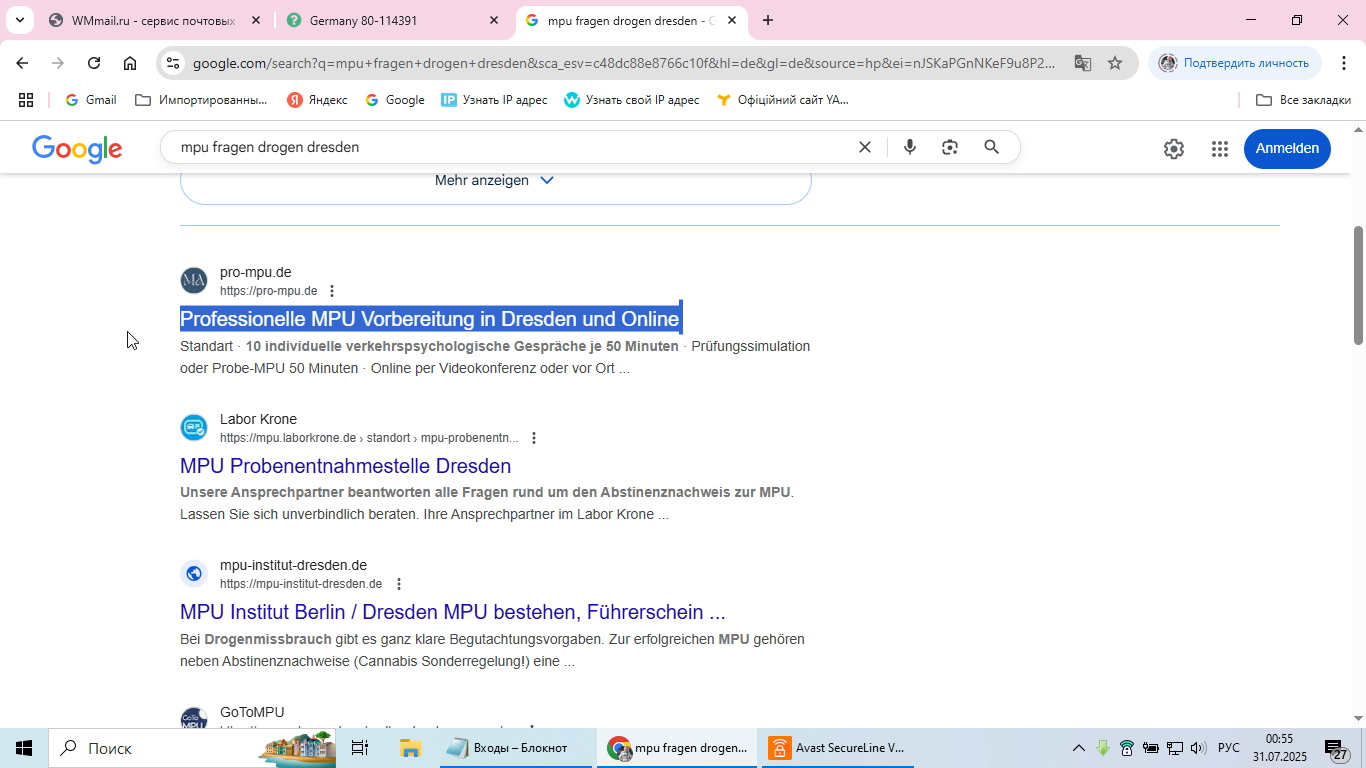Open the Google bookmark
This screenshot has height=768, width=1366.
coord(395,100)
